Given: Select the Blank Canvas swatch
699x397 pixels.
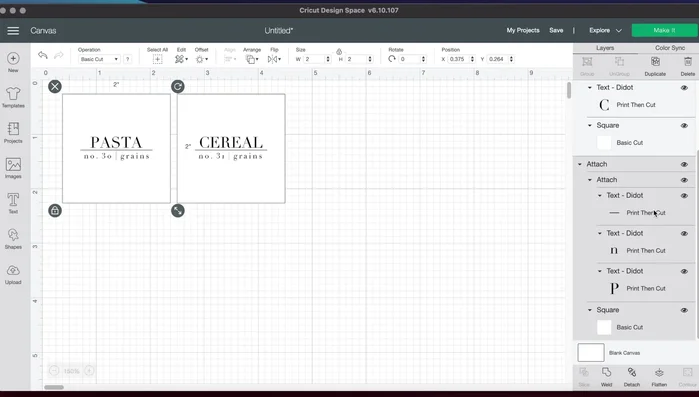Looking at the screenshot, I should coord(591,352).
